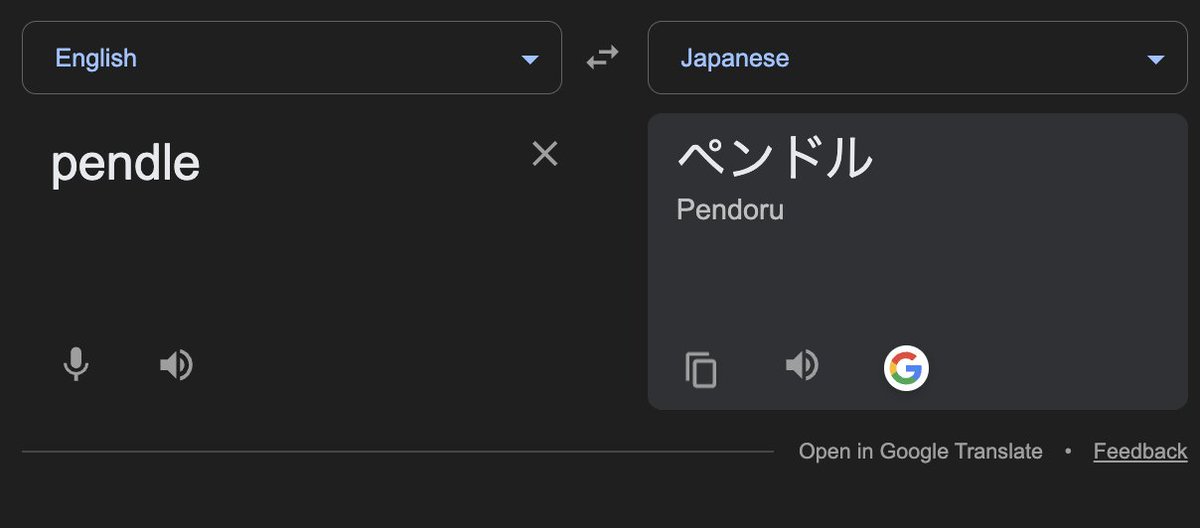Open in Google Translate link
The width and height of the screenshot is (1200, 528).
click(x=920, y=452)
